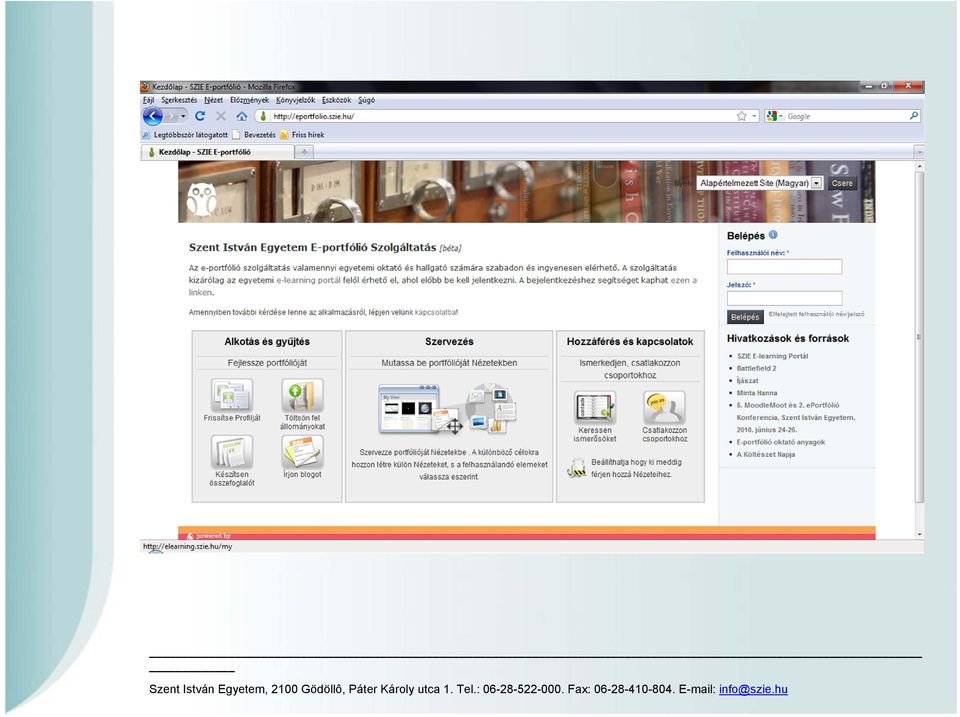
Task: Open the Battlefield 2 link
Action: (x=756, y=368)
